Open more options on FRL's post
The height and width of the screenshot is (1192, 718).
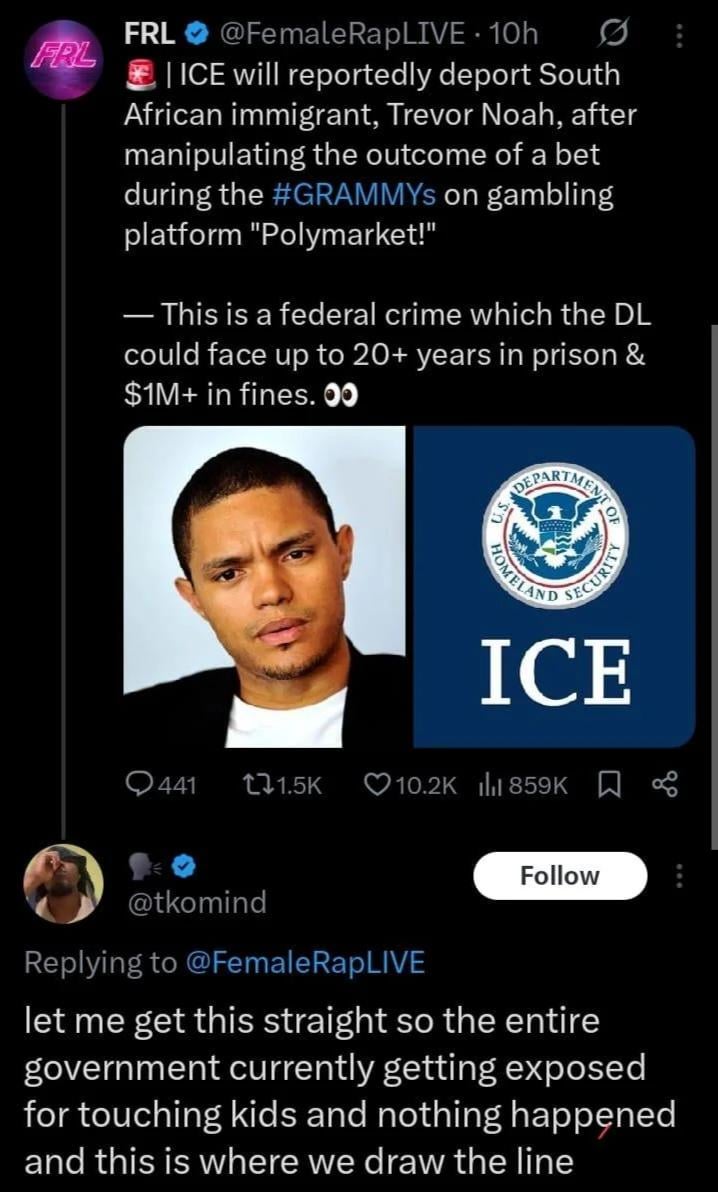pos(680,35)
